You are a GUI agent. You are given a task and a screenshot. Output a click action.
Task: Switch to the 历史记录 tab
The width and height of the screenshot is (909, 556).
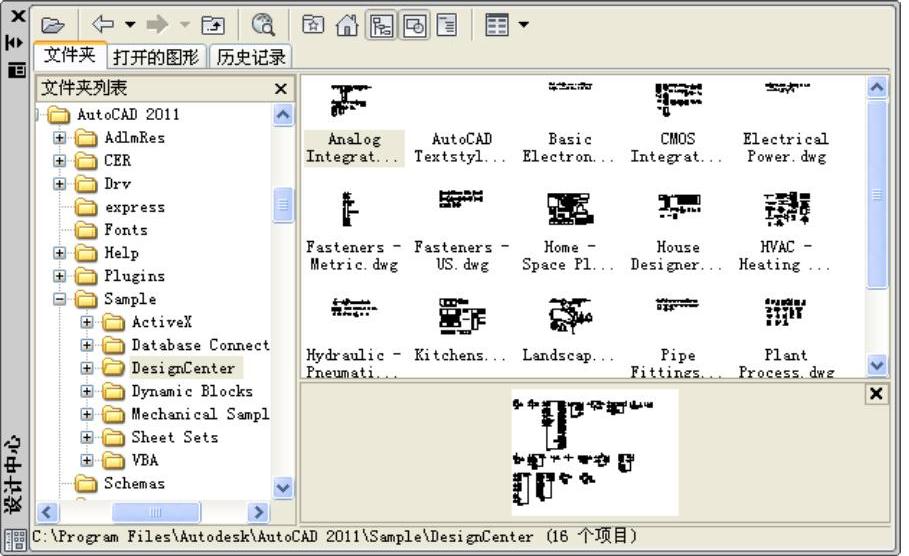pyautogui.click(x=251, y=57)
